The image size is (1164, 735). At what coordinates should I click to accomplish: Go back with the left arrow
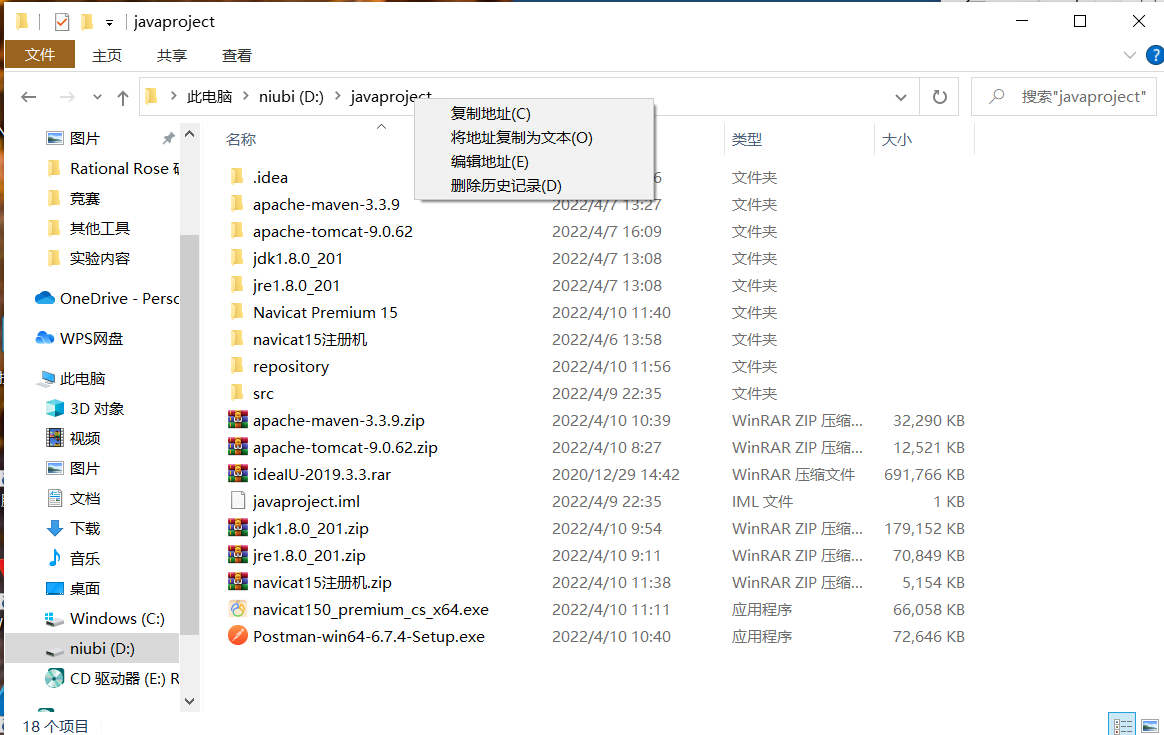click(x=29, y=97)
